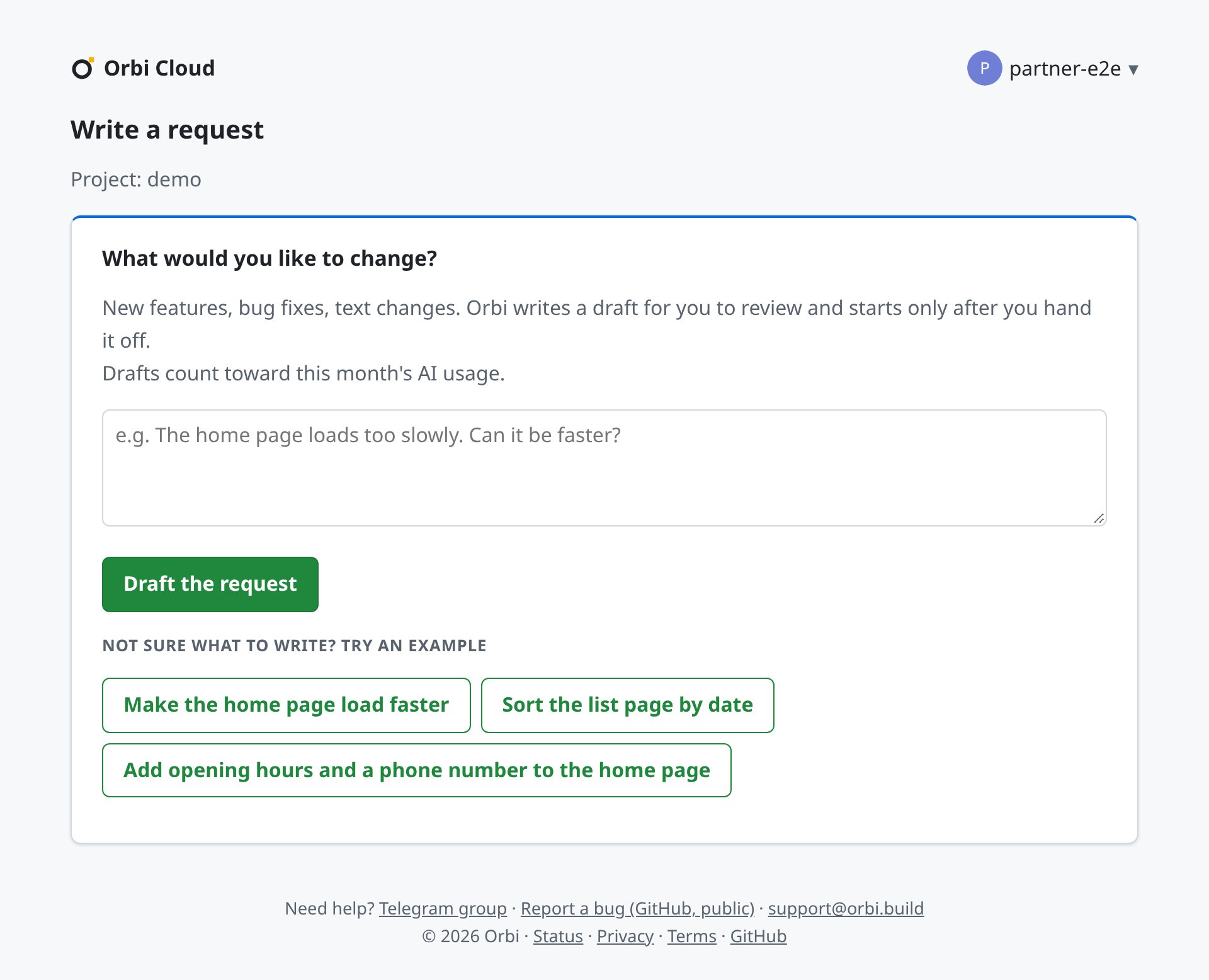Click the Orbi Cloud logo icon
Viewport: 1209px width, 980px height.
[82, 68]
